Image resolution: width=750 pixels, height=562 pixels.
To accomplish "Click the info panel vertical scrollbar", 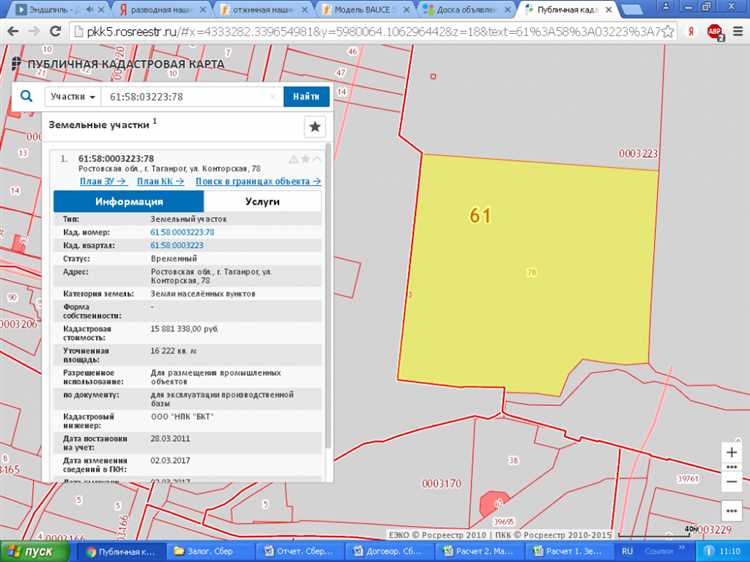I will pyautogui.click(x=328, y=295).
